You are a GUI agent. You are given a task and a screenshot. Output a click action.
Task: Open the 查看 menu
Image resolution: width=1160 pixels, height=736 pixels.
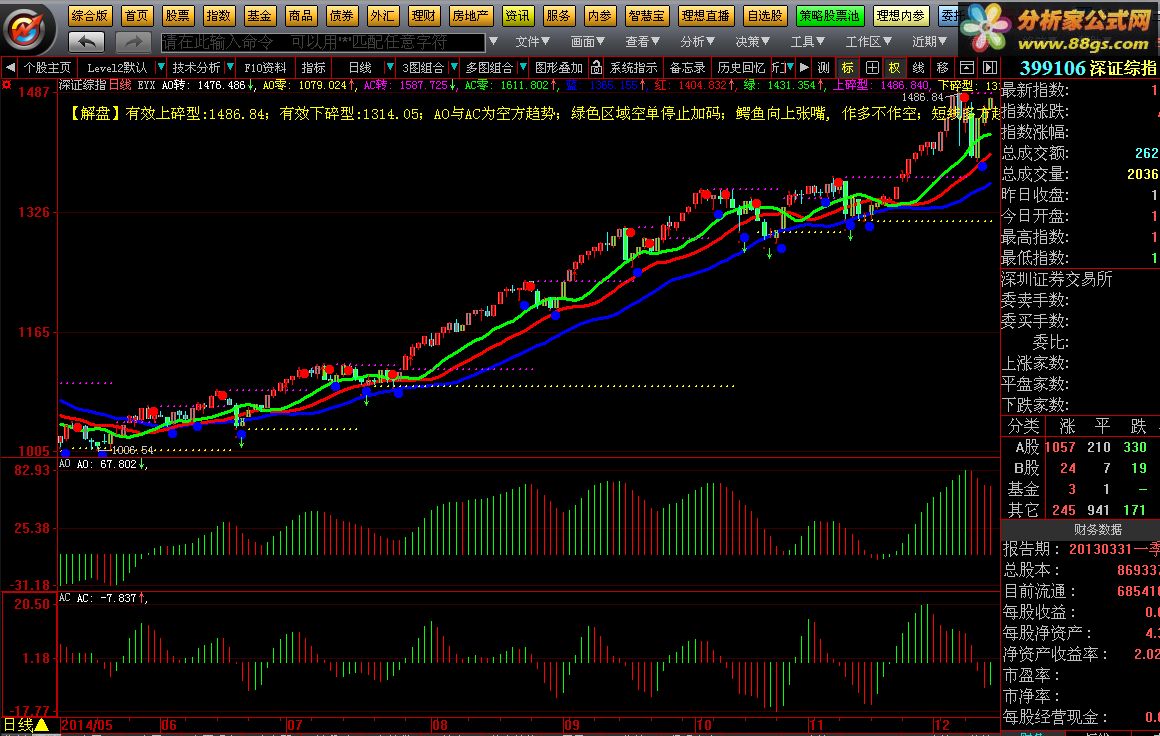[642, 41]
